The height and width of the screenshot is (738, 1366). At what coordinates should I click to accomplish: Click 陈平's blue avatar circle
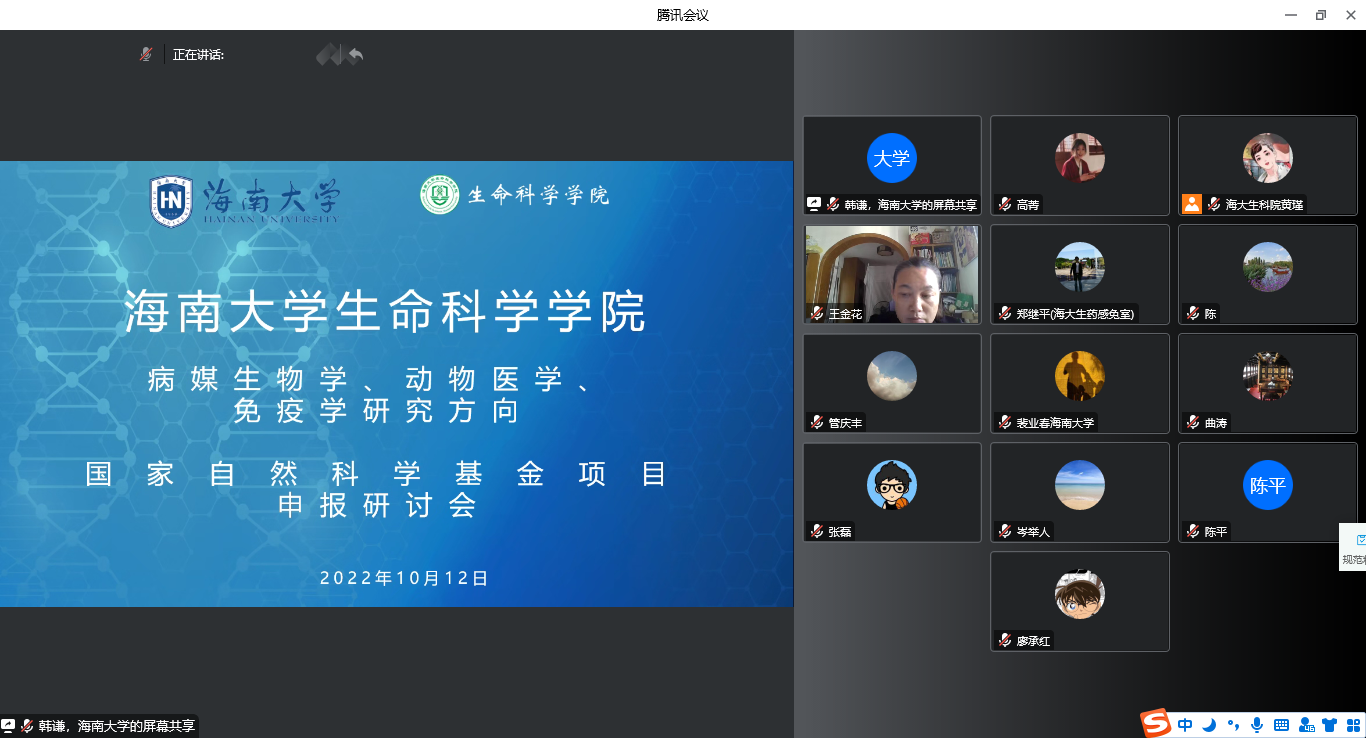tap(1267, 485)
